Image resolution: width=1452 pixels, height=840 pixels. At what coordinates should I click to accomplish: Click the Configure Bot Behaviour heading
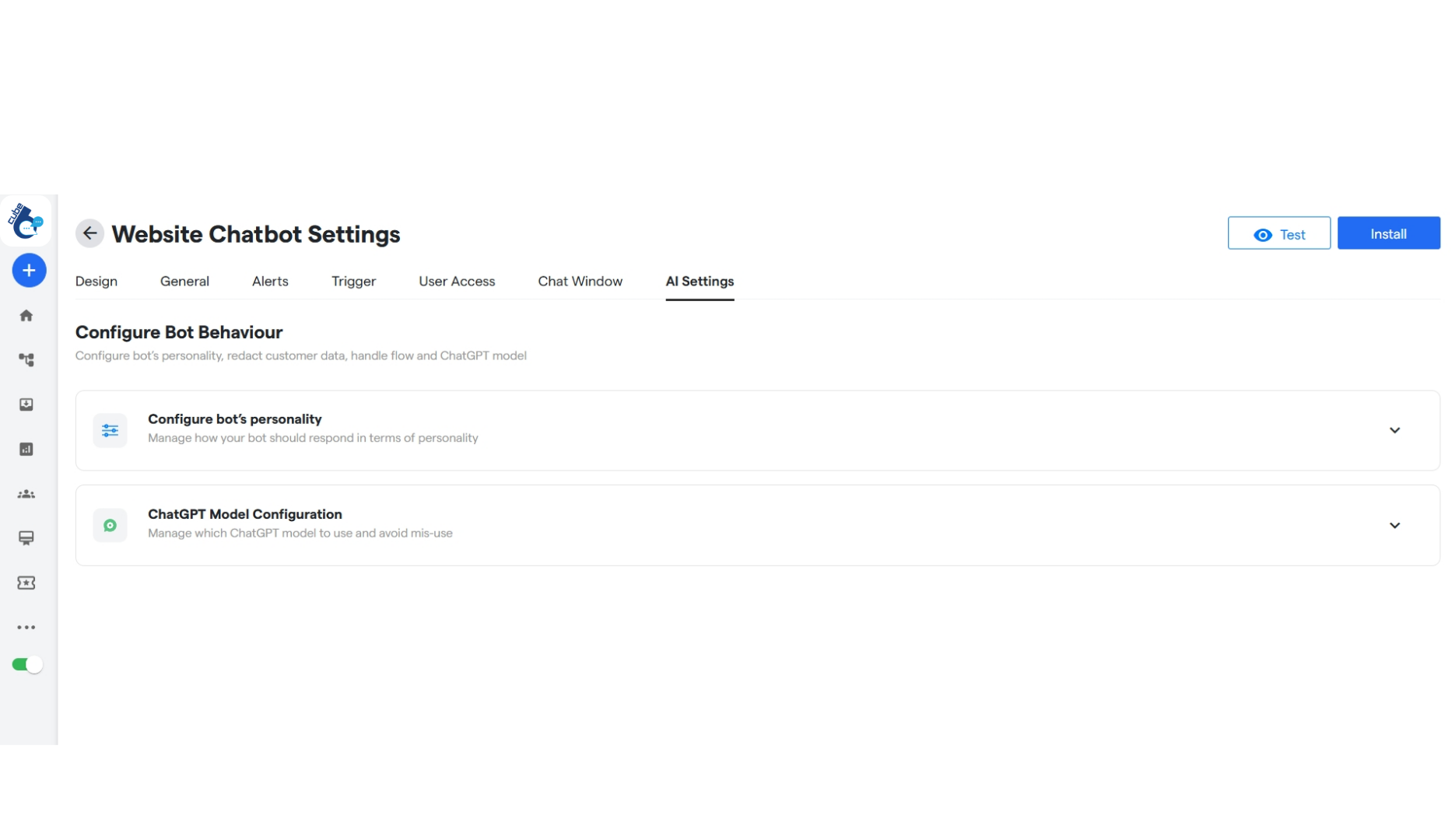pyautogui.click(x=179, y=333)
